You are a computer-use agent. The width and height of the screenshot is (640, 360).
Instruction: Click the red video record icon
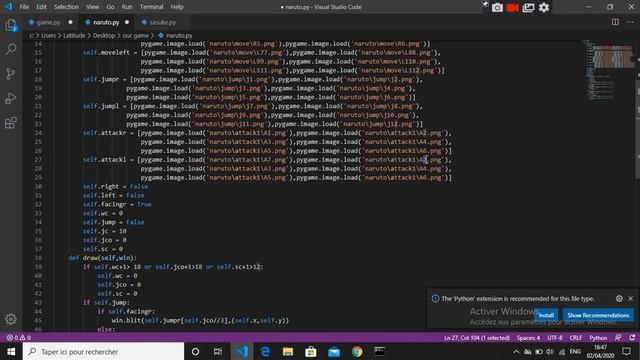pyautogui.click(x=513, y=7)
